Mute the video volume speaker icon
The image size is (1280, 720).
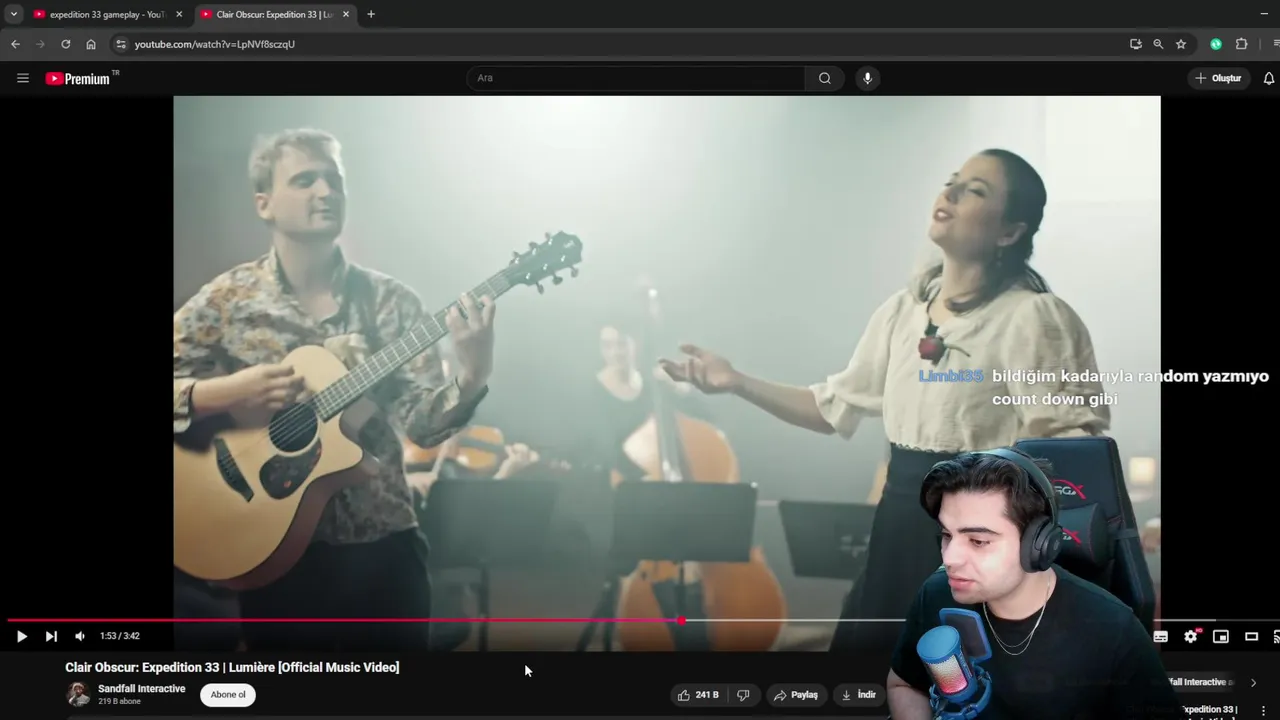[x=80, y=636]
